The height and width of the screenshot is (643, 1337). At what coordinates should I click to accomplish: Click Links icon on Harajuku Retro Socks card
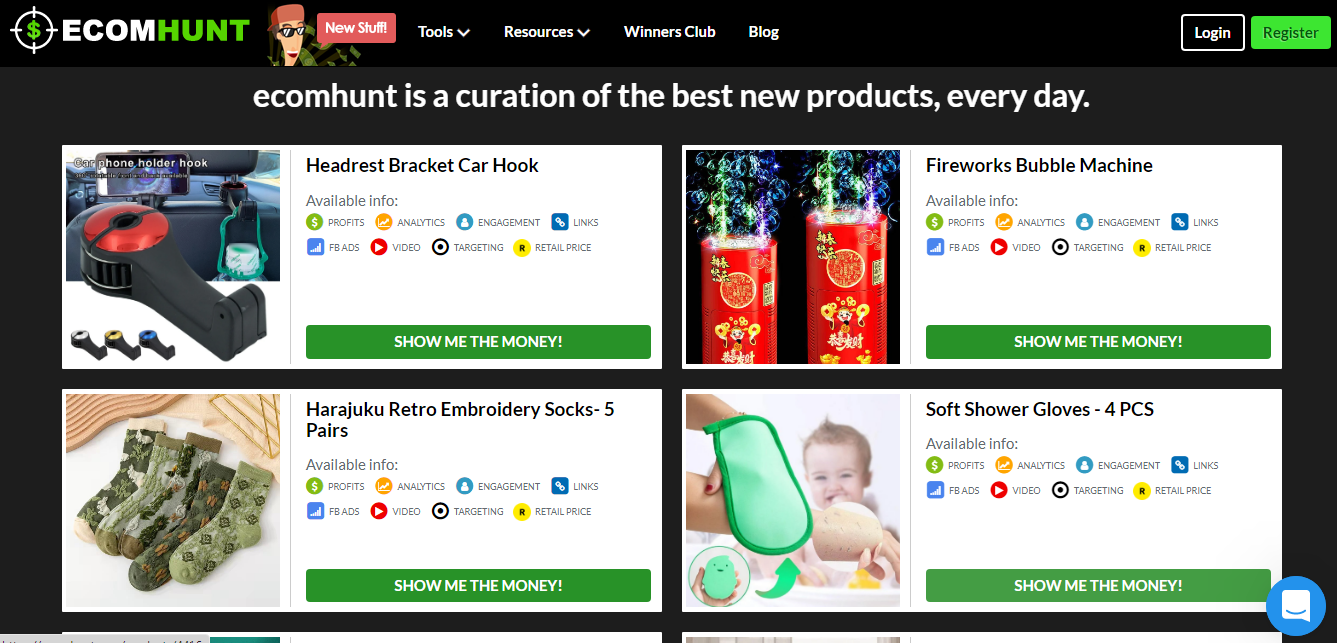[x=560, y=486]
